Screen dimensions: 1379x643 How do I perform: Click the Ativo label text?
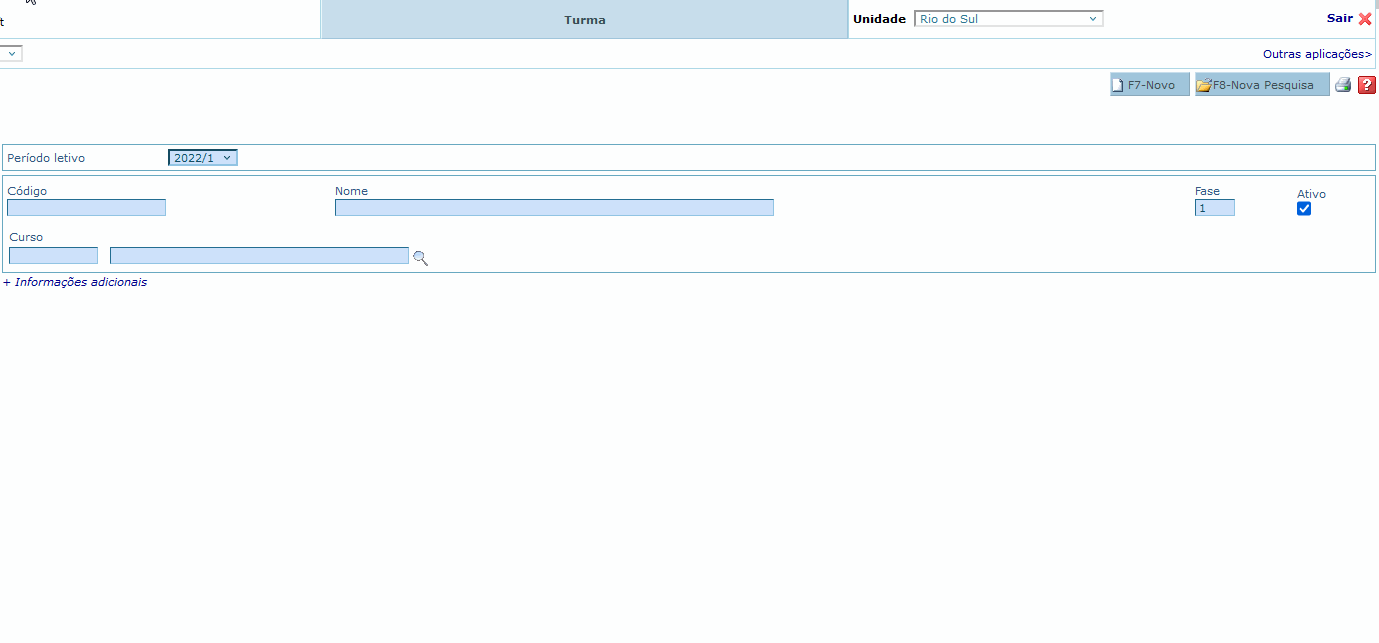[1311, 194]
